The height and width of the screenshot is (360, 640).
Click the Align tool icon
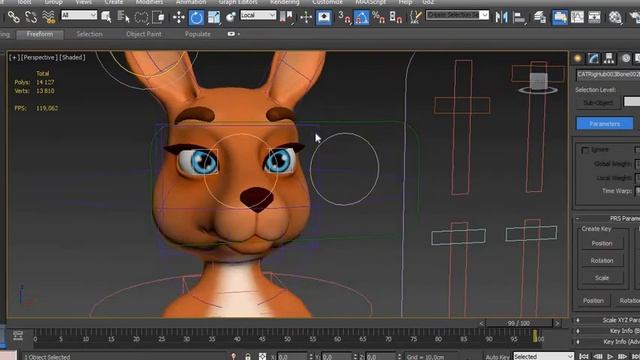click(x=519, y=17)
